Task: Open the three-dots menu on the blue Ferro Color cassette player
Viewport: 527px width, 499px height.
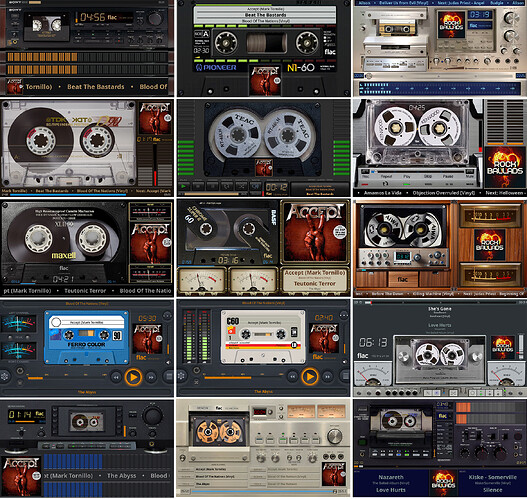Action: (167, 316)
